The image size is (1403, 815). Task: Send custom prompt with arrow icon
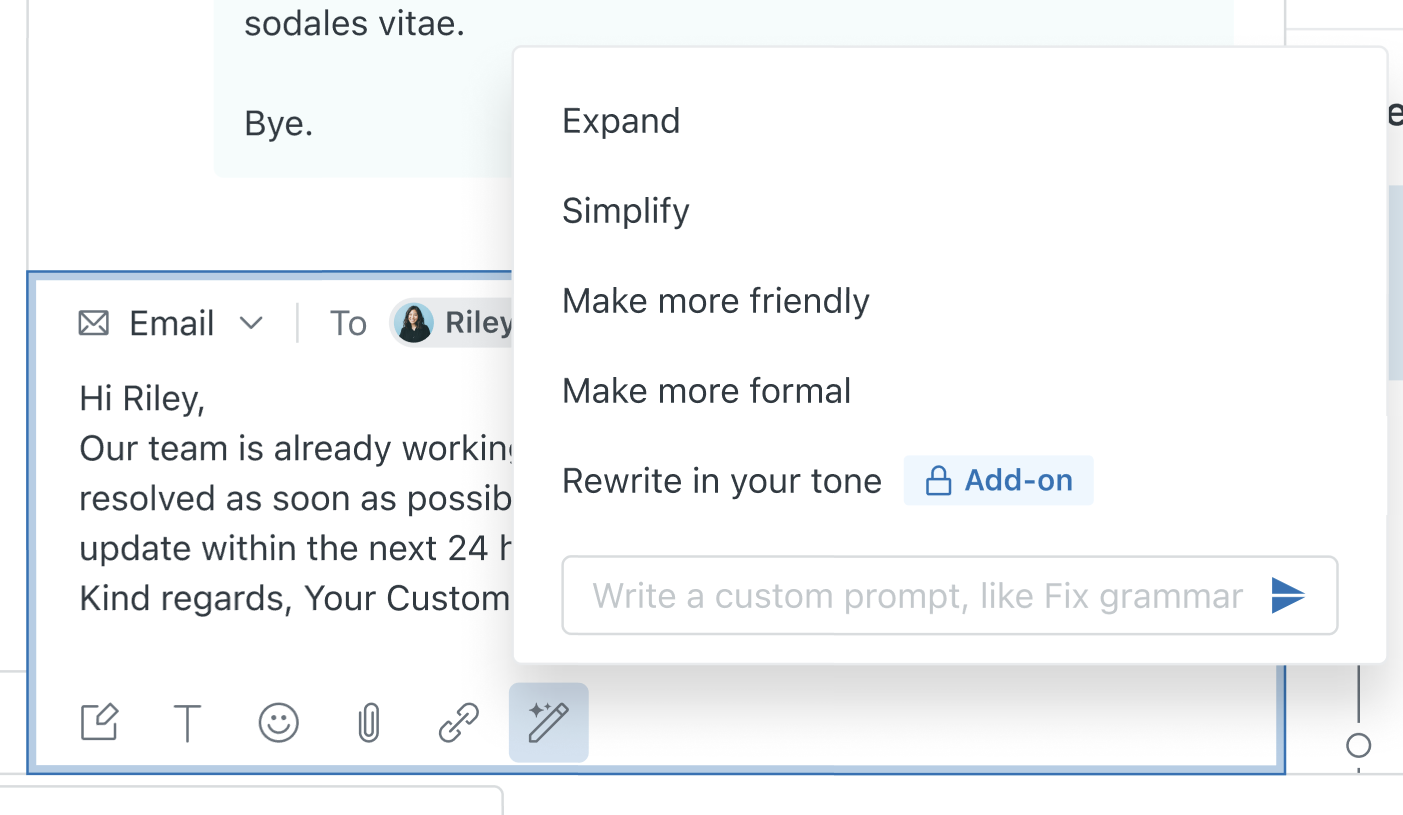click(1288, 596)
